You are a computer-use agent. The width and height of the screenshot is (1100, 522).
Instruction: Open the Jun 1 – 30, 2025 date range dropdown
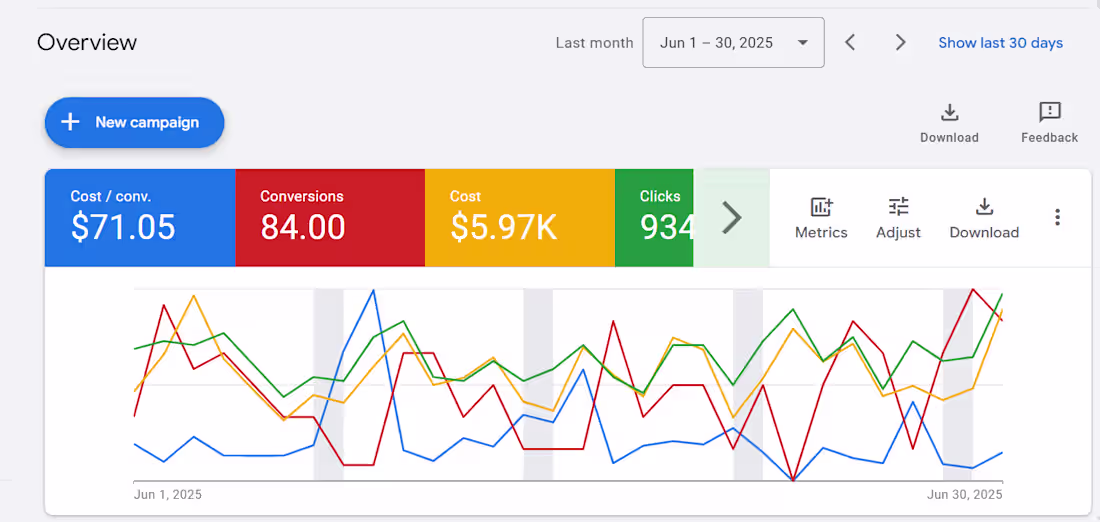click(733, 43)
